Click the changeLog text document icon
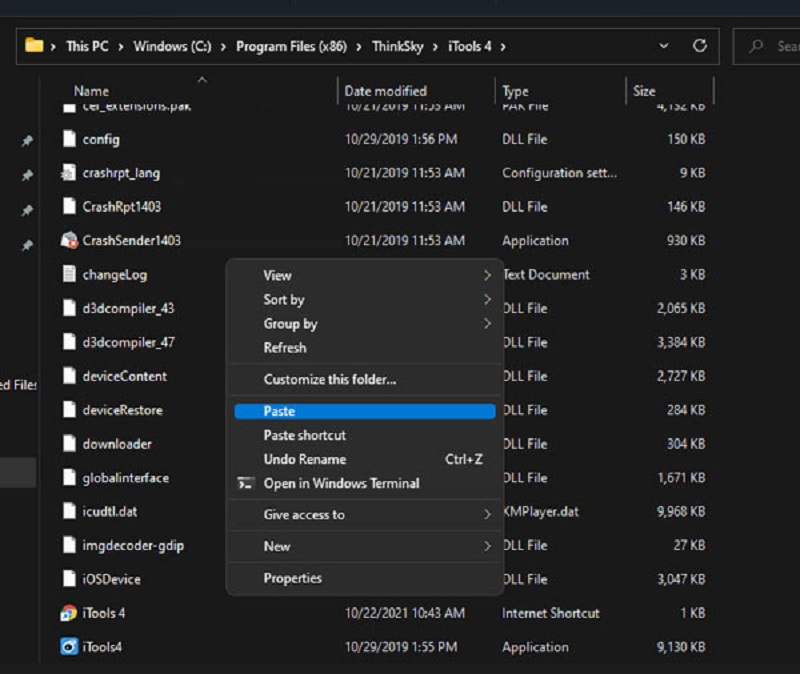 tap(69, 274)
